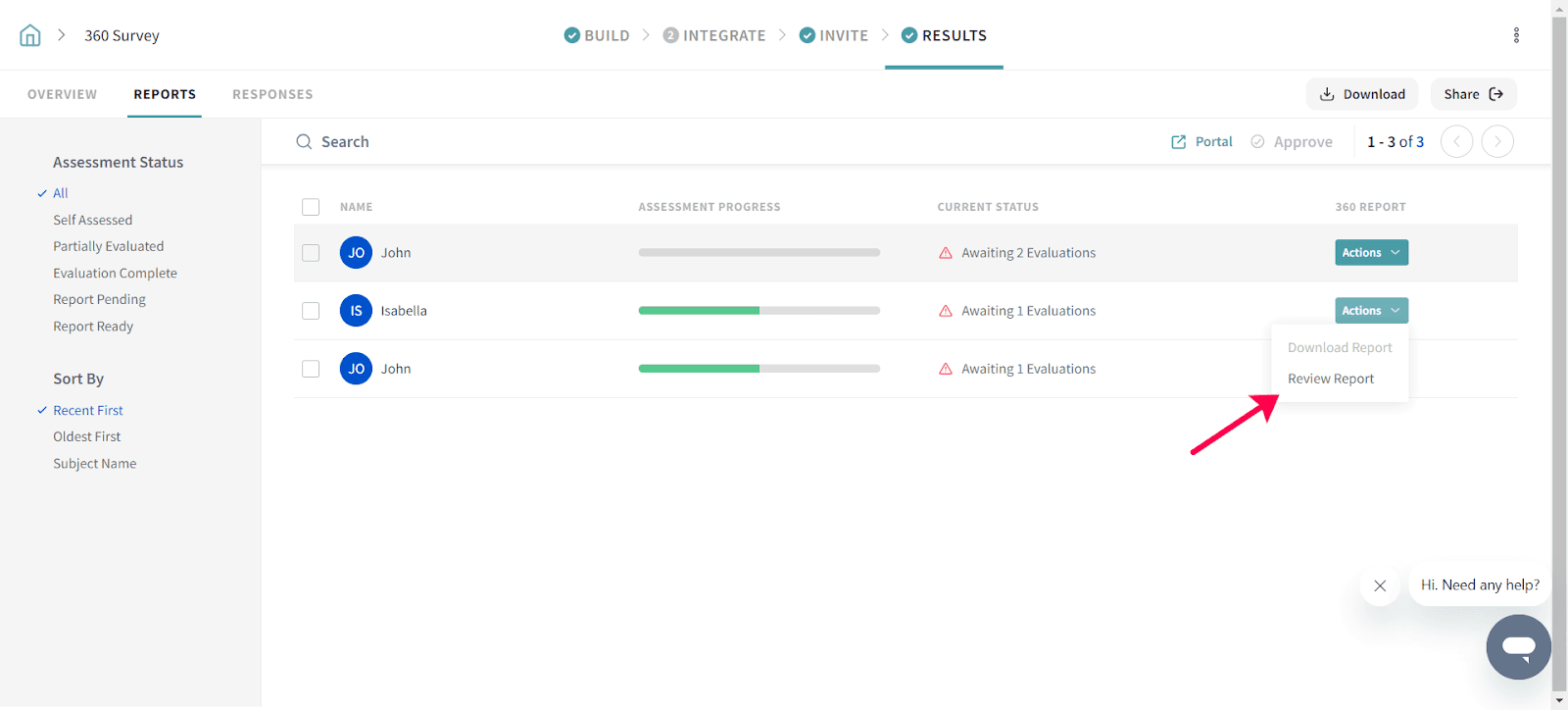Click the search magnifier icon
The height and width of the screenshot is (710, 1568).
pos(304,142)
